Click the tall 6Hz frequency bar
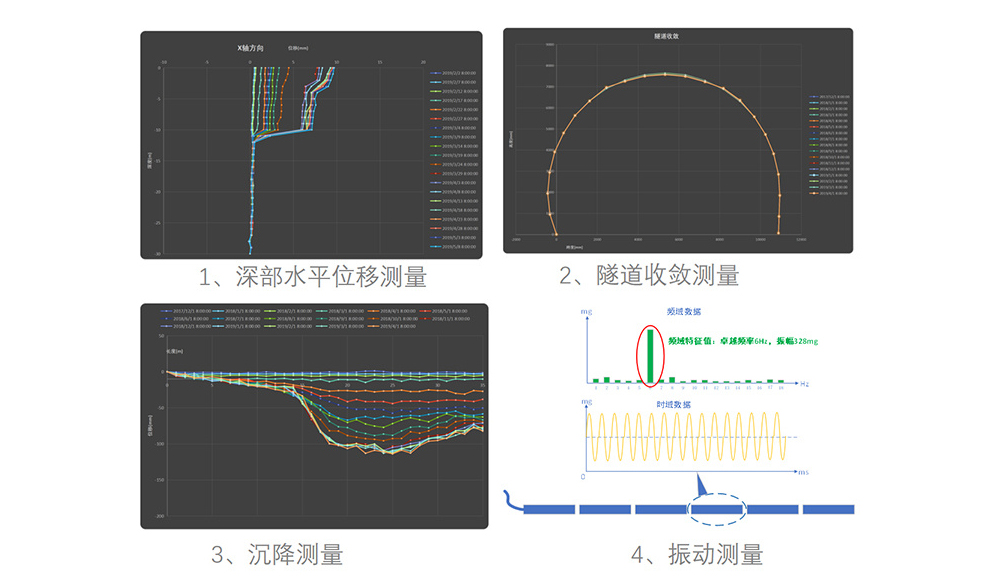The height and width of the screenshot is (583, 1000). point(651,356)
